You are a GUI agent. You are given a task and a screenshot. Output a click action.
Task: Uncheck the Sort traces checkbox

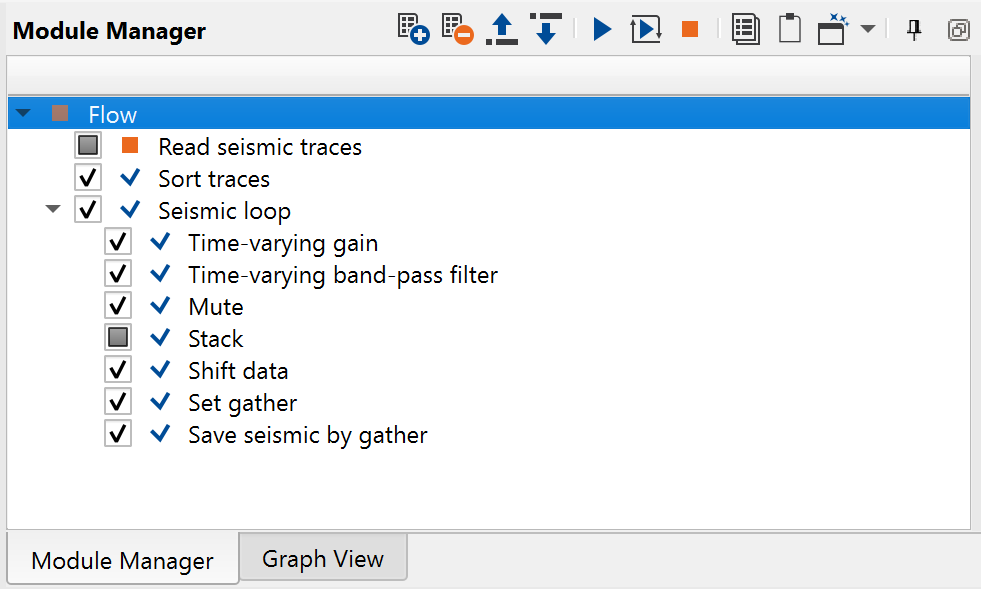[x=88, y=179]
